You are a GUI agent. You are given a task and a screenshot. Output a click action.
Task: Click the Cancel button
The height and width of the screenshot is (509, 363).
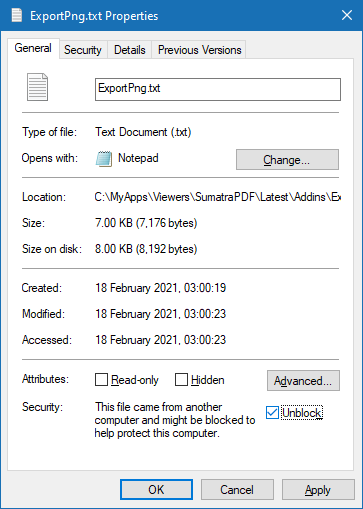pos(237,490)
